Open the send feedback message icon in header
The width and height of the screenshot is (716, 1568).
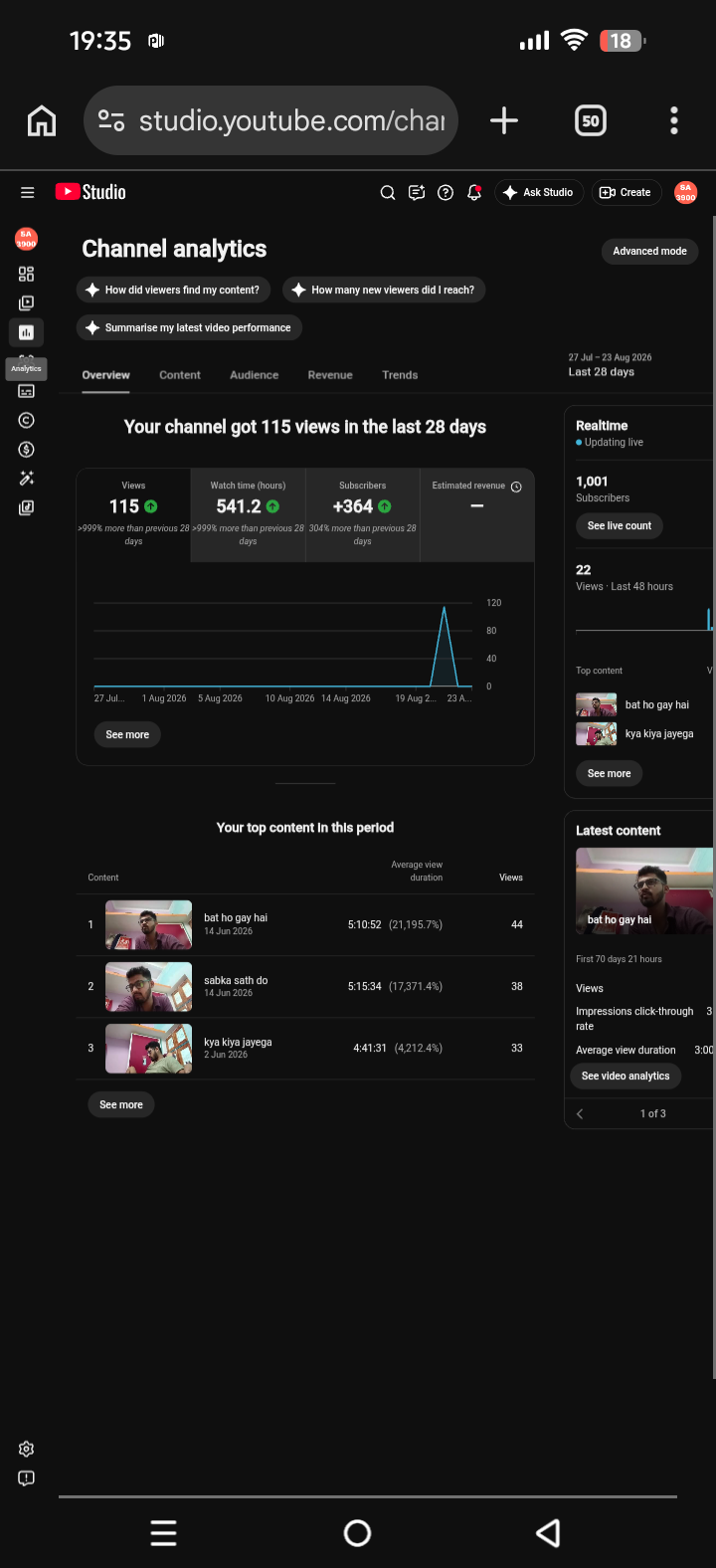pos(417,193)
